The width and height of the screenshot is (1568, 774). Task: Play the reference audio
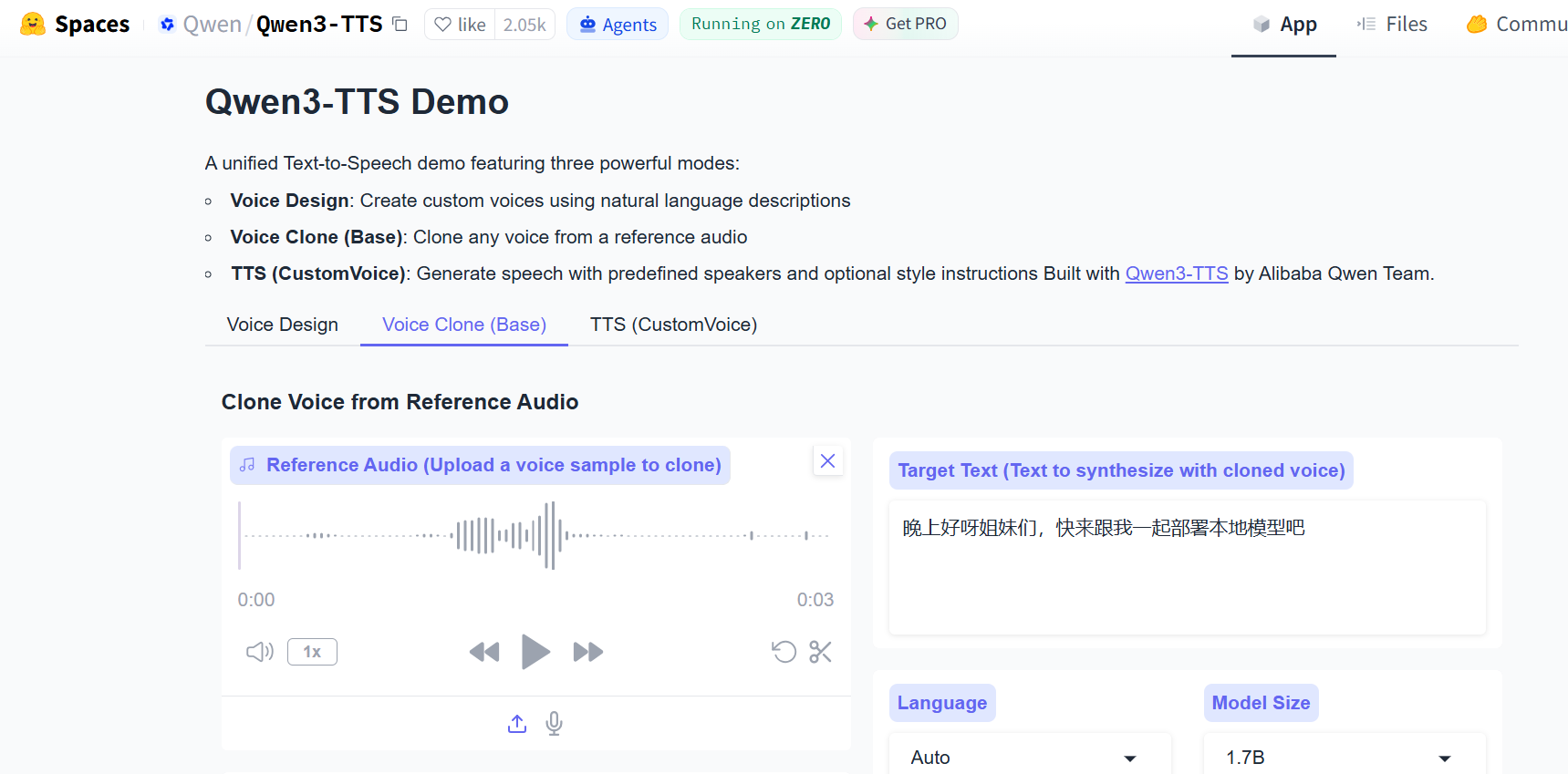pos(535,652)
